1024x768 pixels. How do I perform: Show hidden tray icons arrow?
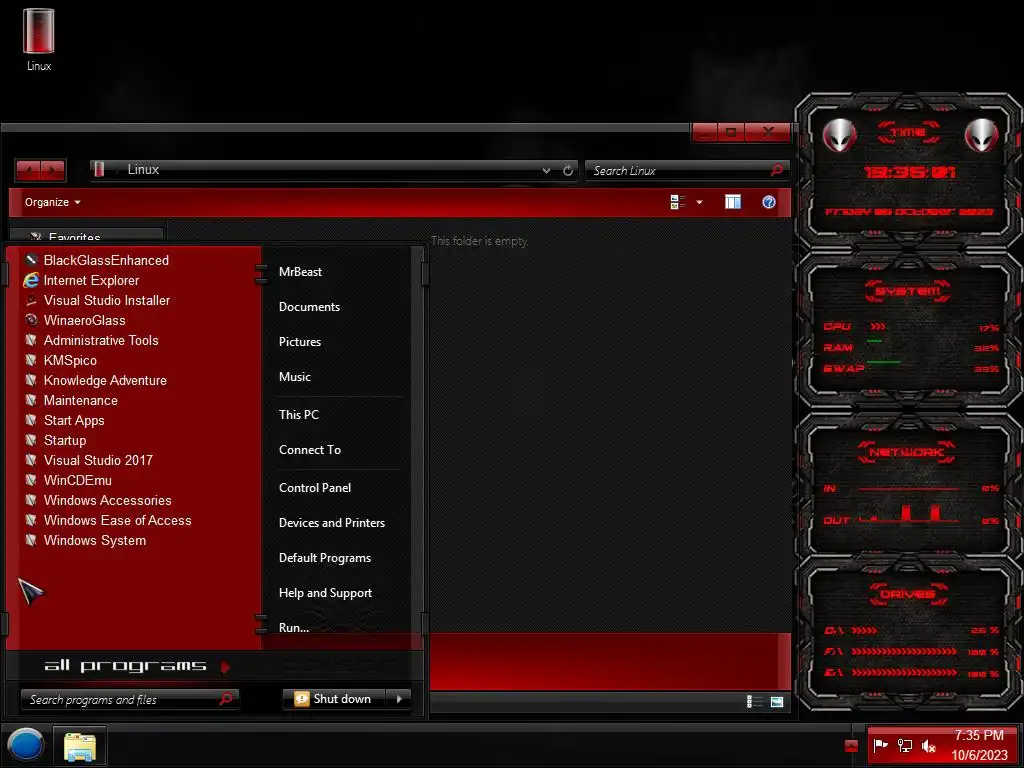[x=851, y=746]
